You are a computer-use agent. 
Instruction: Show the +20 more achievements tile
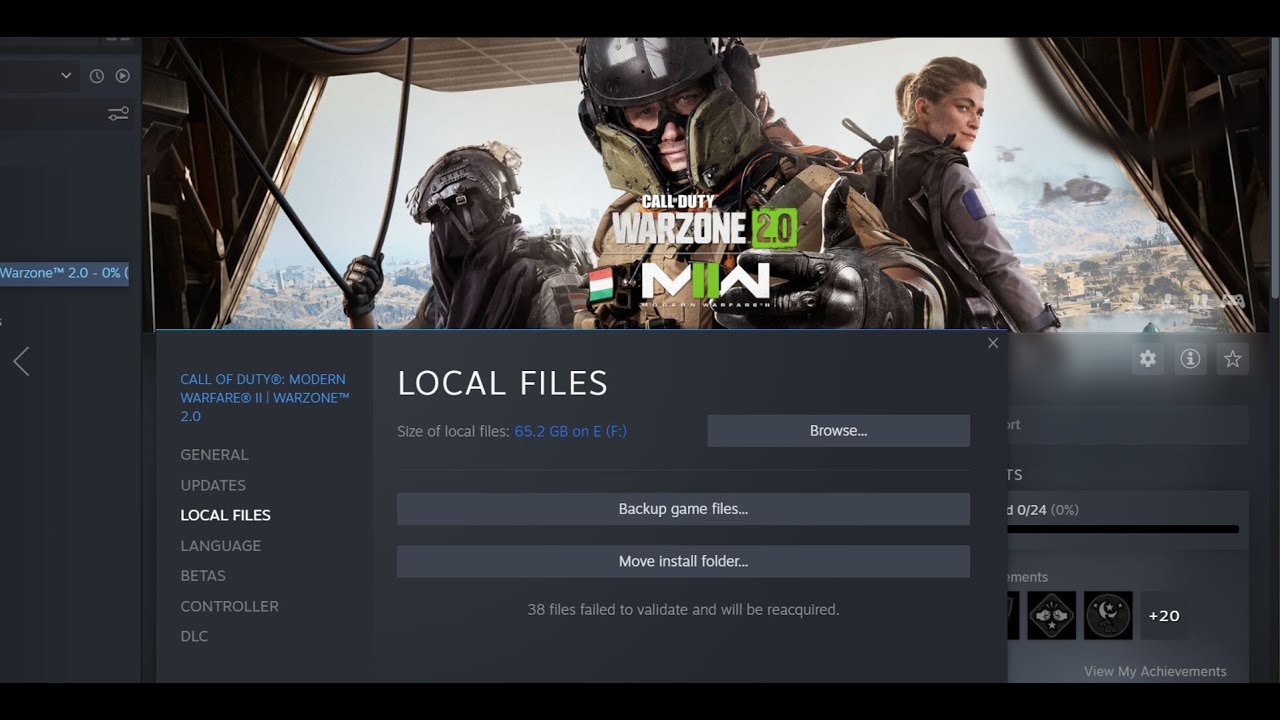(x=1164, y=616)
